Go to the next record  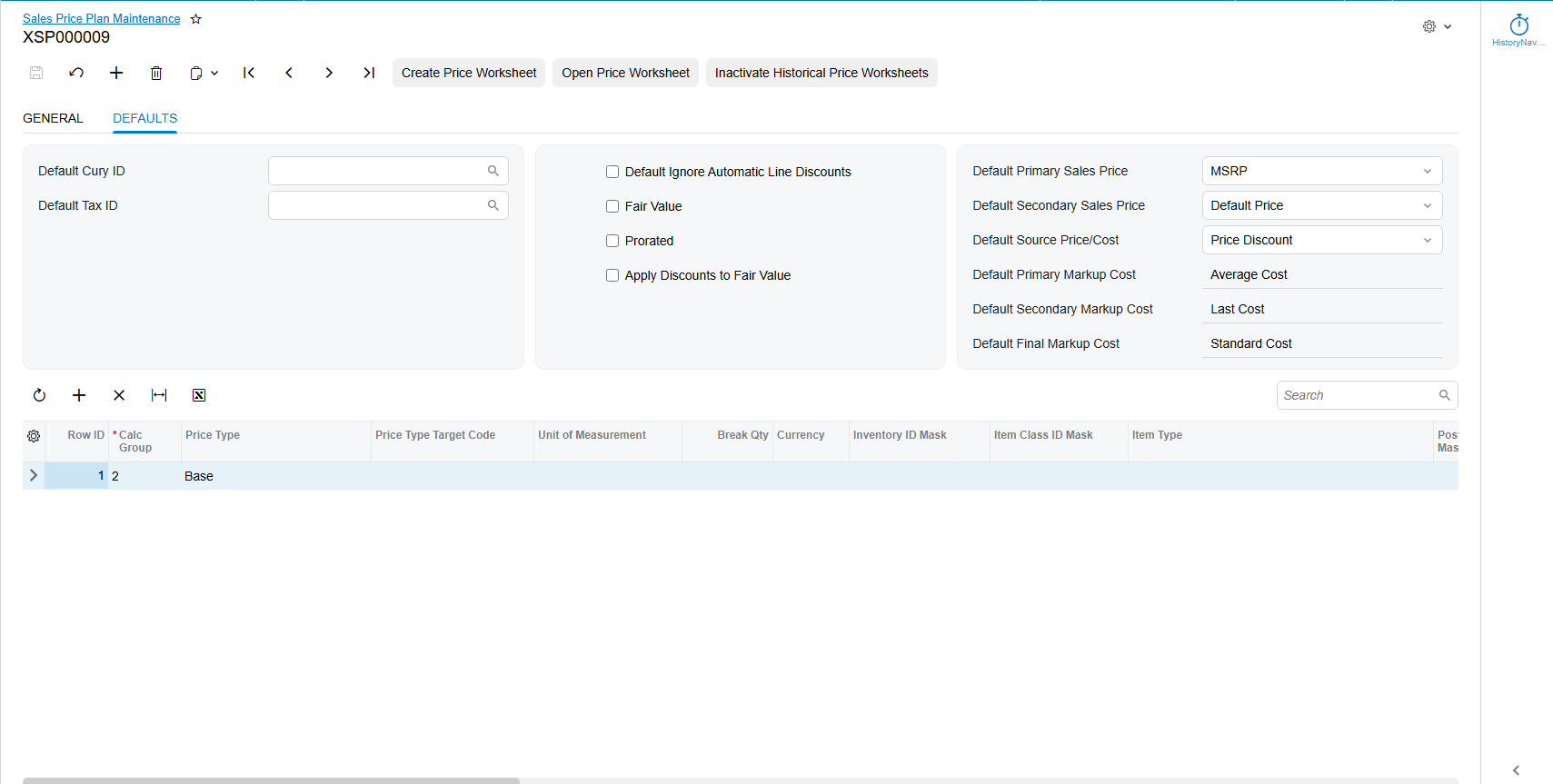point(329,73)
